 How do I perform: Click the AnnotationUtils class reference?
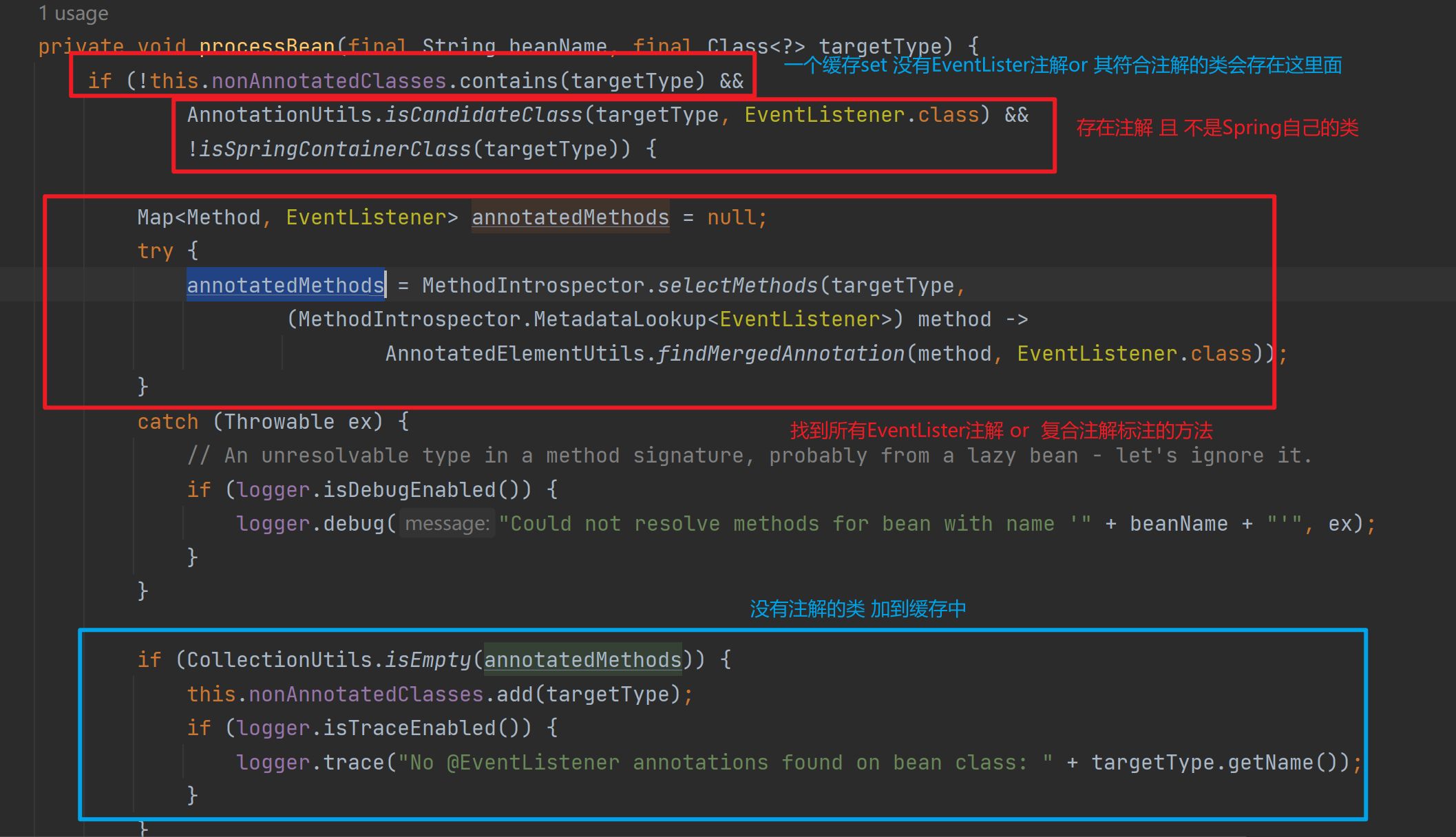point(279,115)
